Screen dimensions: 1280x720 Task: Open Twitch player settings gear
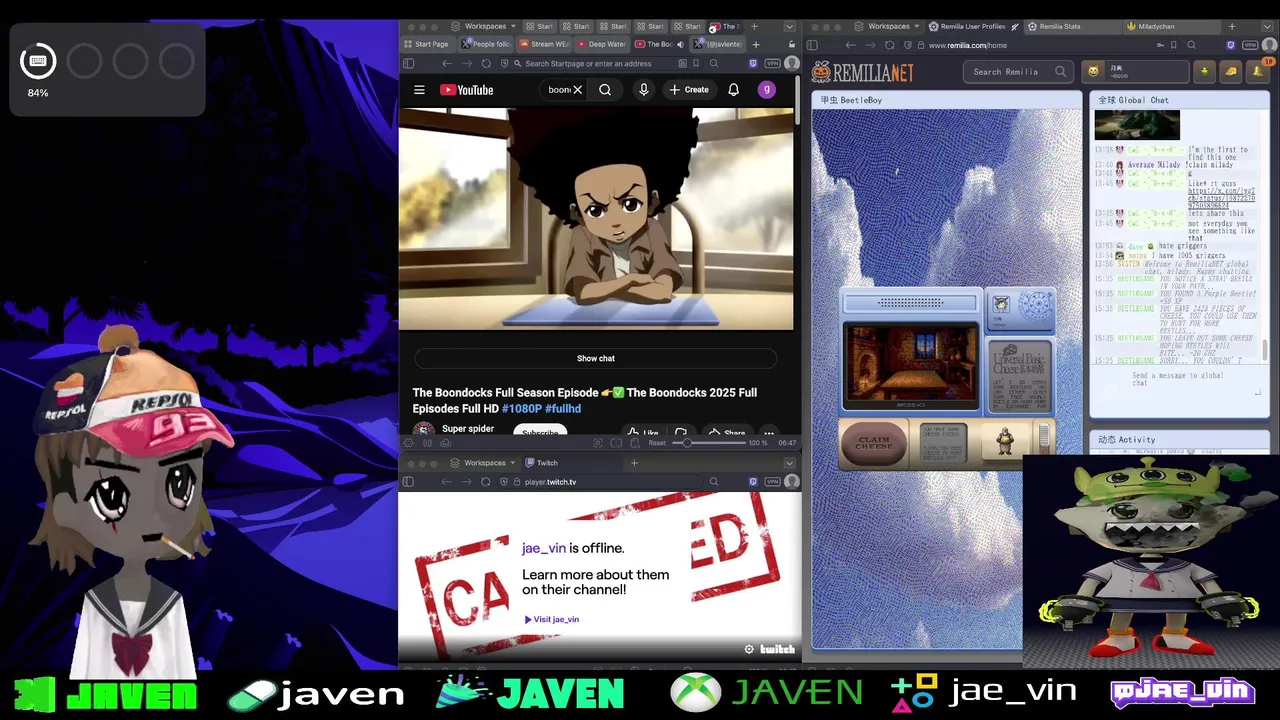click(x=749, y=649)
